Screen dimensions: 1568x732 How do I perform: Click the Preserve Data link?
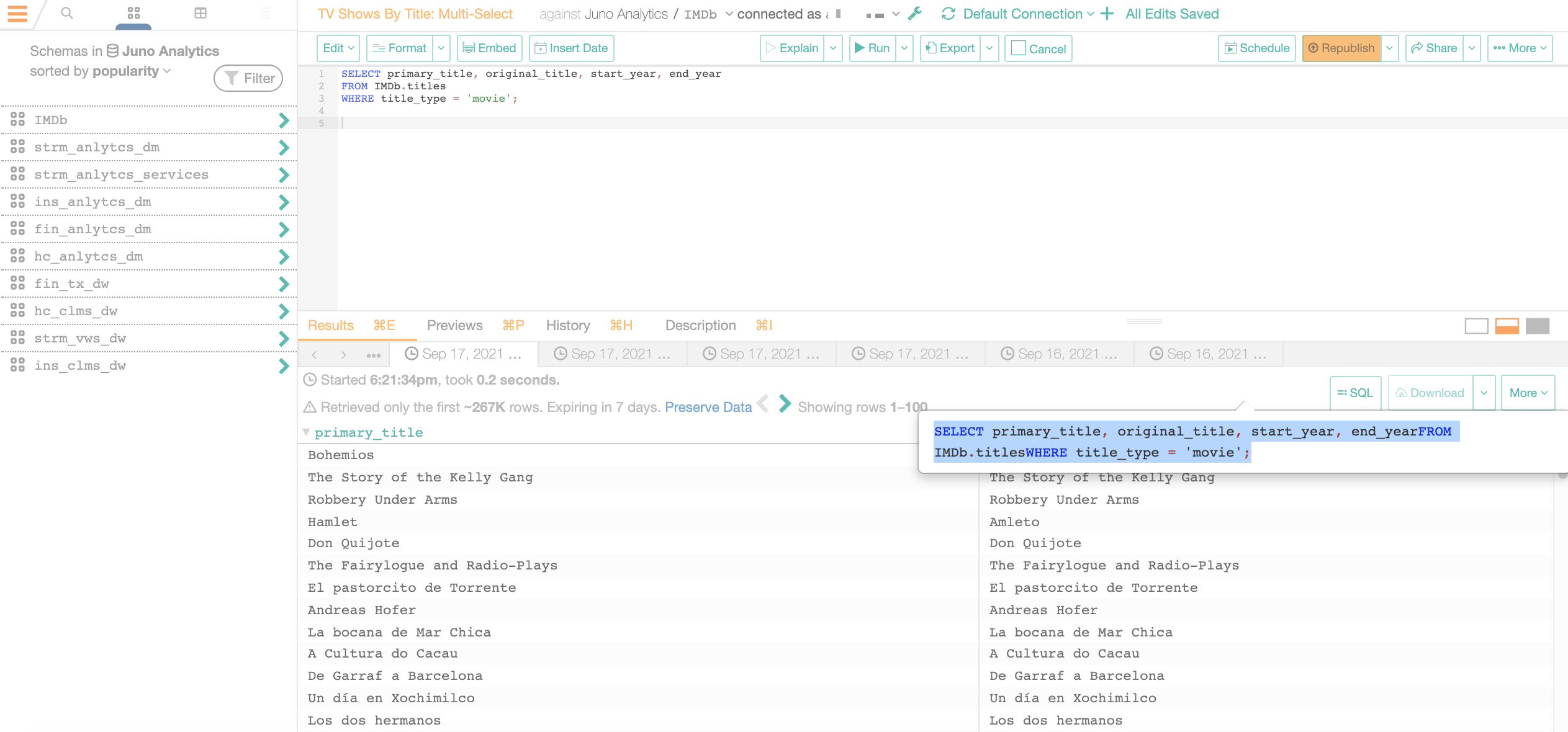(709, 407)
